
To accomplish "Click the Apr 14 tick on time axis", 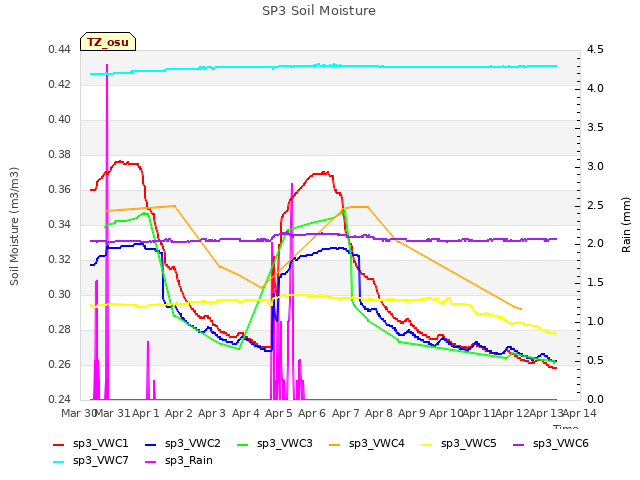I will 580,413.
